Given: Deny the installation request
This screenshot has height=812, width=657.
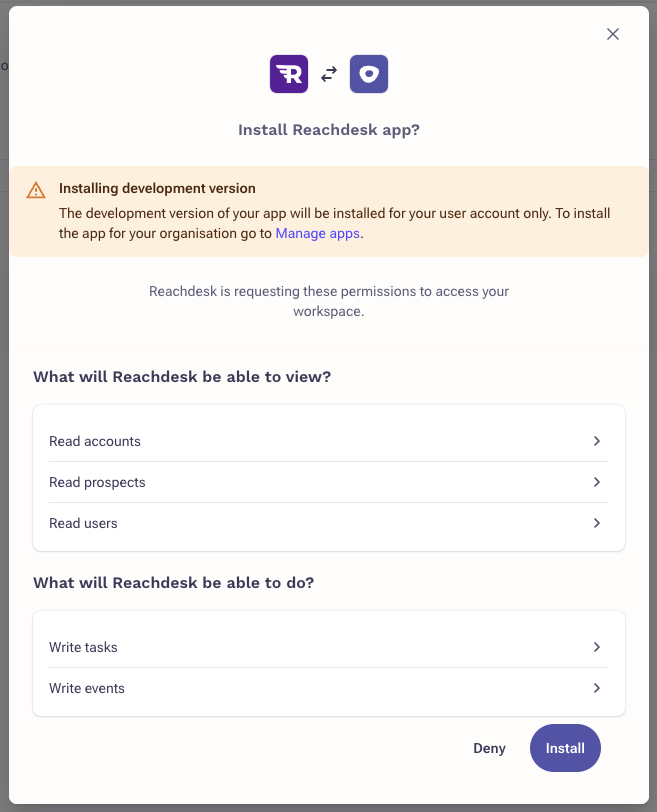Looking at the screenshot, I should (489, 747).
